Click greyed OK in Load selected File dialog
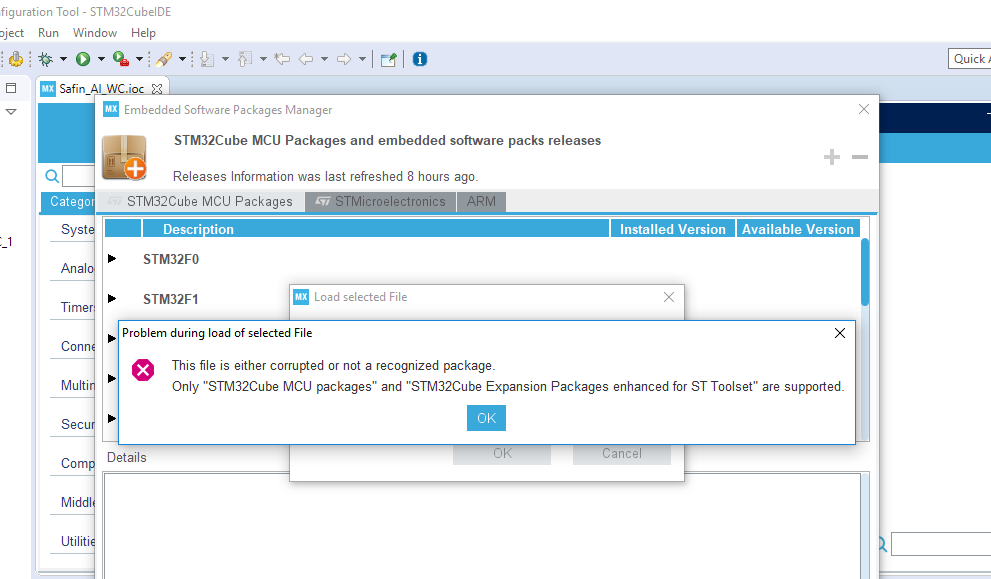This screenshot has width=991, height=579. pyautogui.click(x=502, y=453)
